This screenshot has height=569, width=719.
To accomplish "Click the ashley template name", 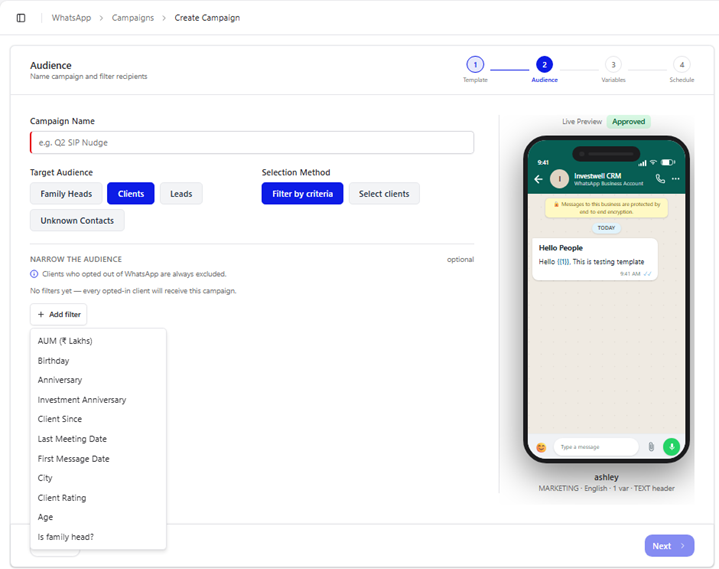I will [x=606, y=477].
